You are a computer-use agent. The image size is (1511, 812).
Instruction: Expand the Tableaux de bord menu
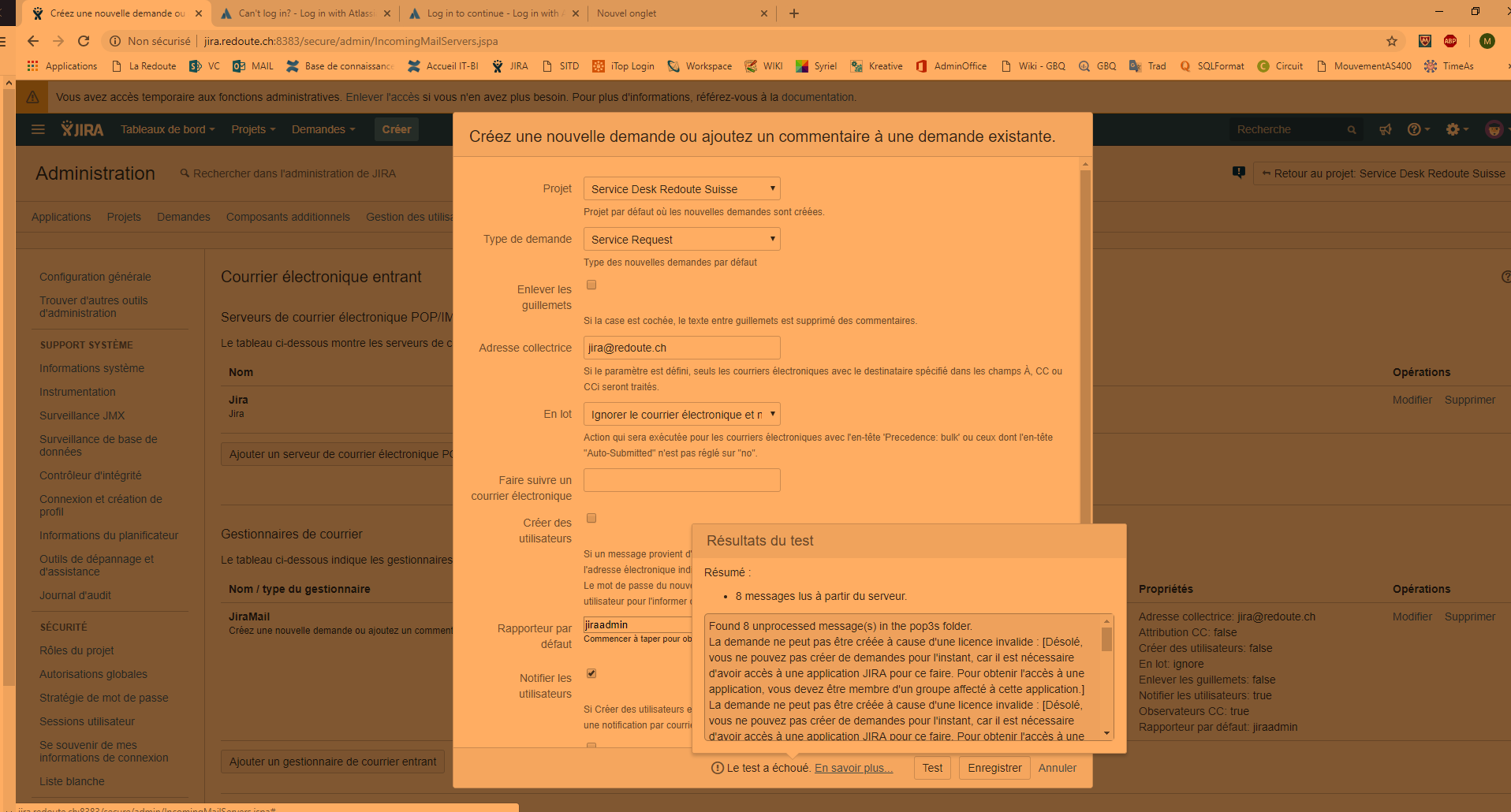point(167,129)
